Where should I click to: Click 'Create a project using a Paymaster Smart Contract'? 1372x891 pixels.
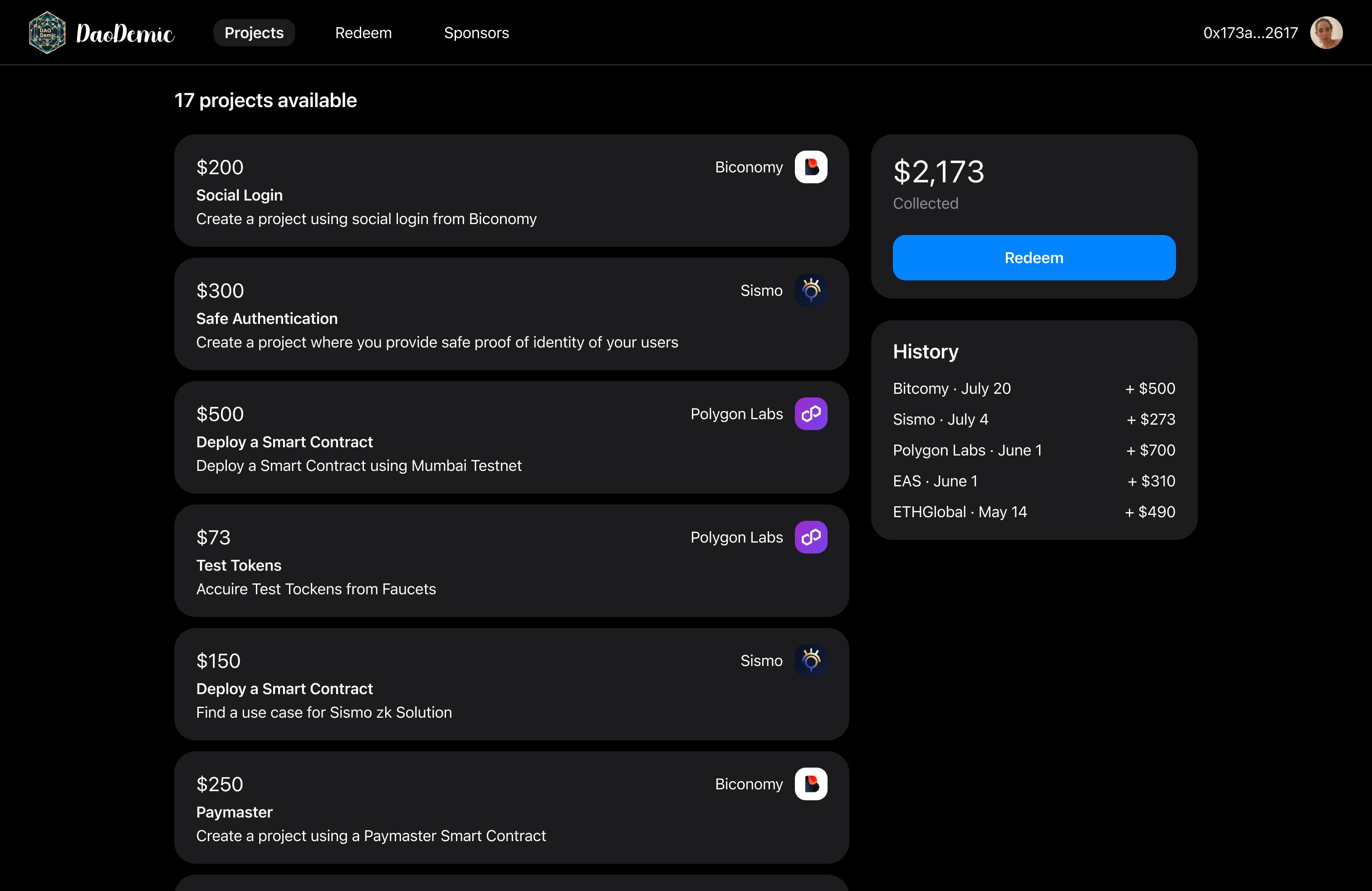tap(371, 836)
